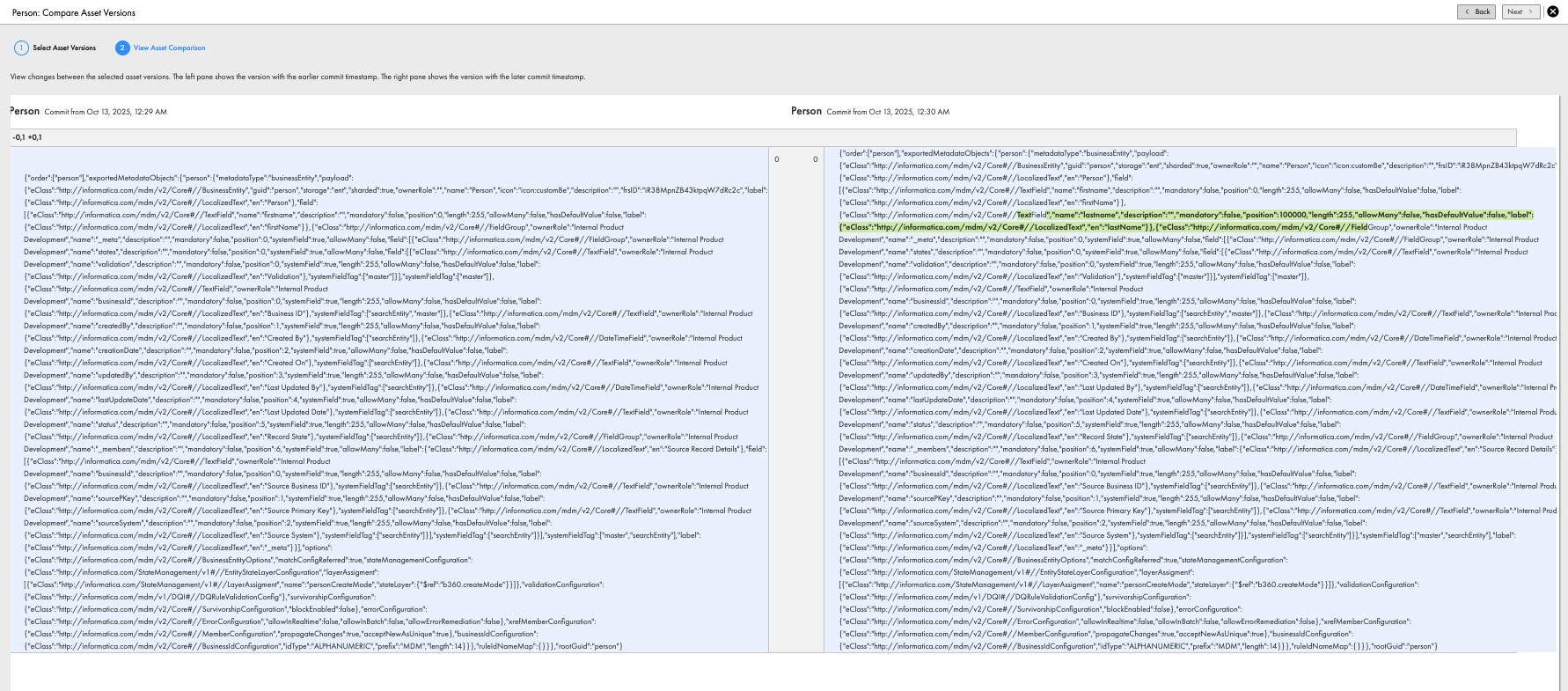Select step 1 circle icon
The width and height of the screenshot is (1568, 691).
[x=21, y=48]
